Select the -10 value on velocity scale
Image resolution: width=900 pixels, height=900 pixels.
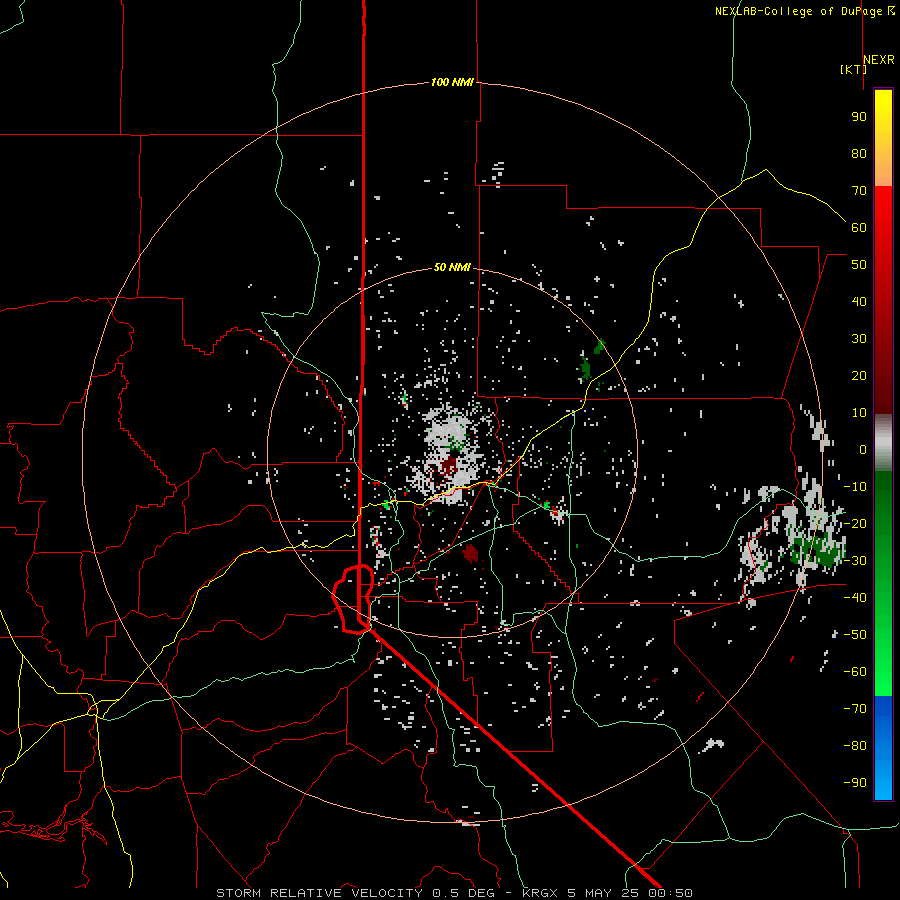[x=855, y=487]
